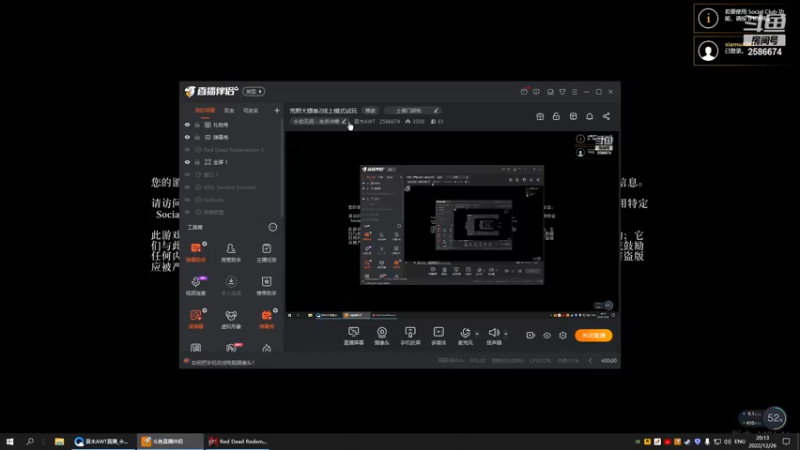This screenshot has height=450, width=800.
Task: Click the padlock icon in stream header
Action: click(x=556, y=116)
